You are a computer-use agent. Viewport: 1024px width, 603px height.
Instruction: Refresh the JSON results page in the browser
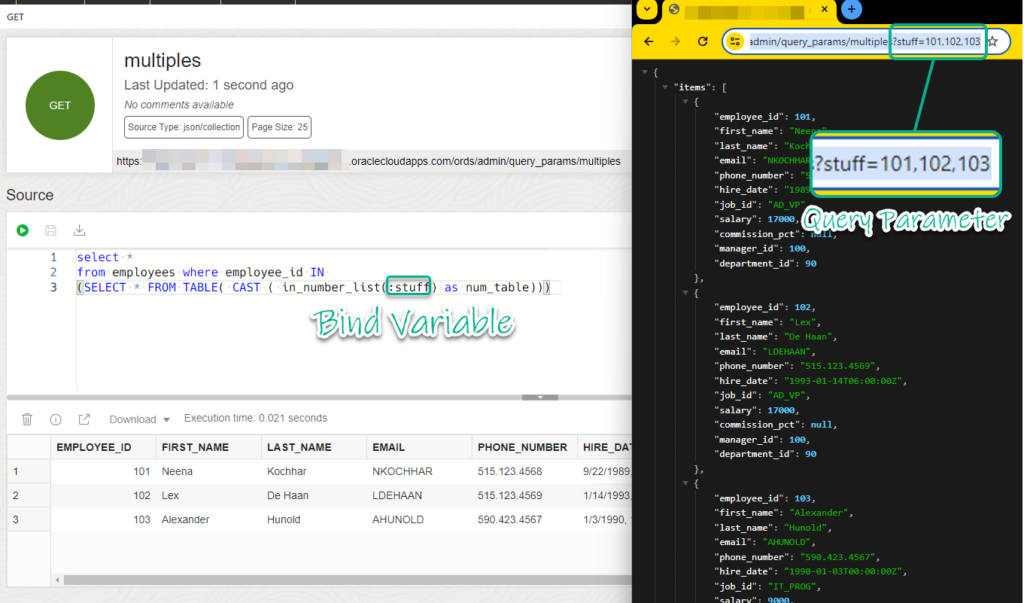(x=703, y=41)
